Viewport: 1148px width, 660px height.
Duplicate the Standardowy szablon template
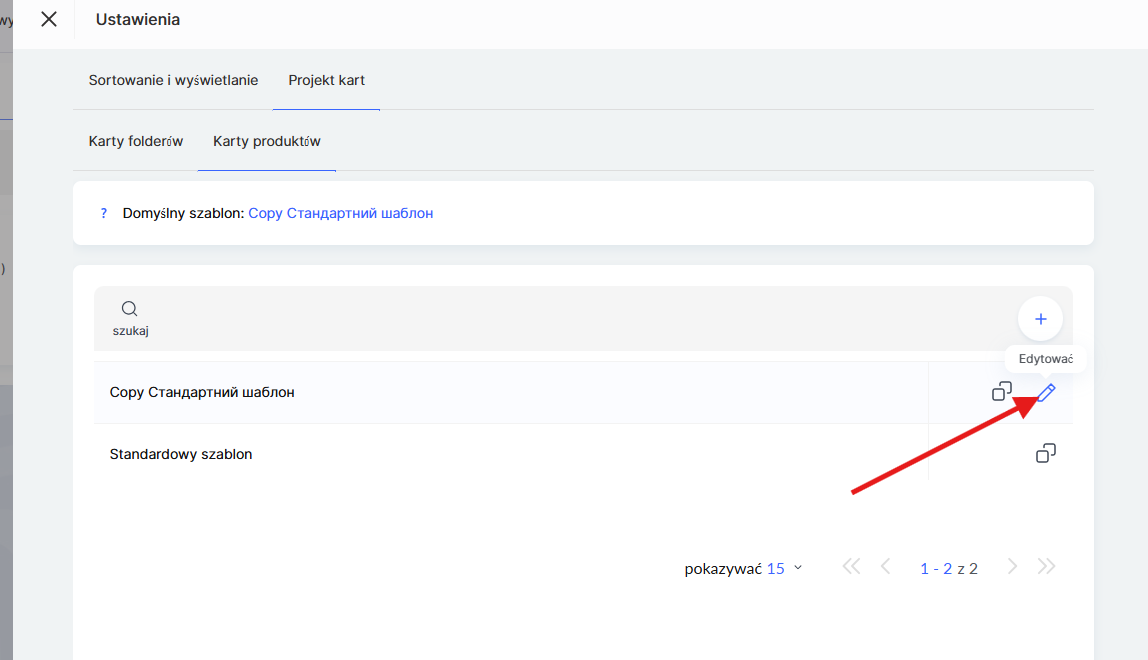click(1046, 454)
